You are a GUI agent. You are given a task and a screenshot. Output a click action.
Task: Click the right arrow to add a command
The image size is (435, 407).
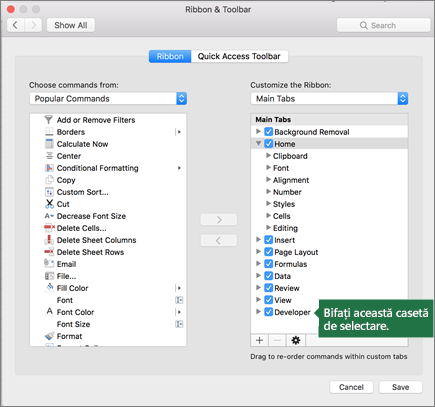[x=219, y=220]
